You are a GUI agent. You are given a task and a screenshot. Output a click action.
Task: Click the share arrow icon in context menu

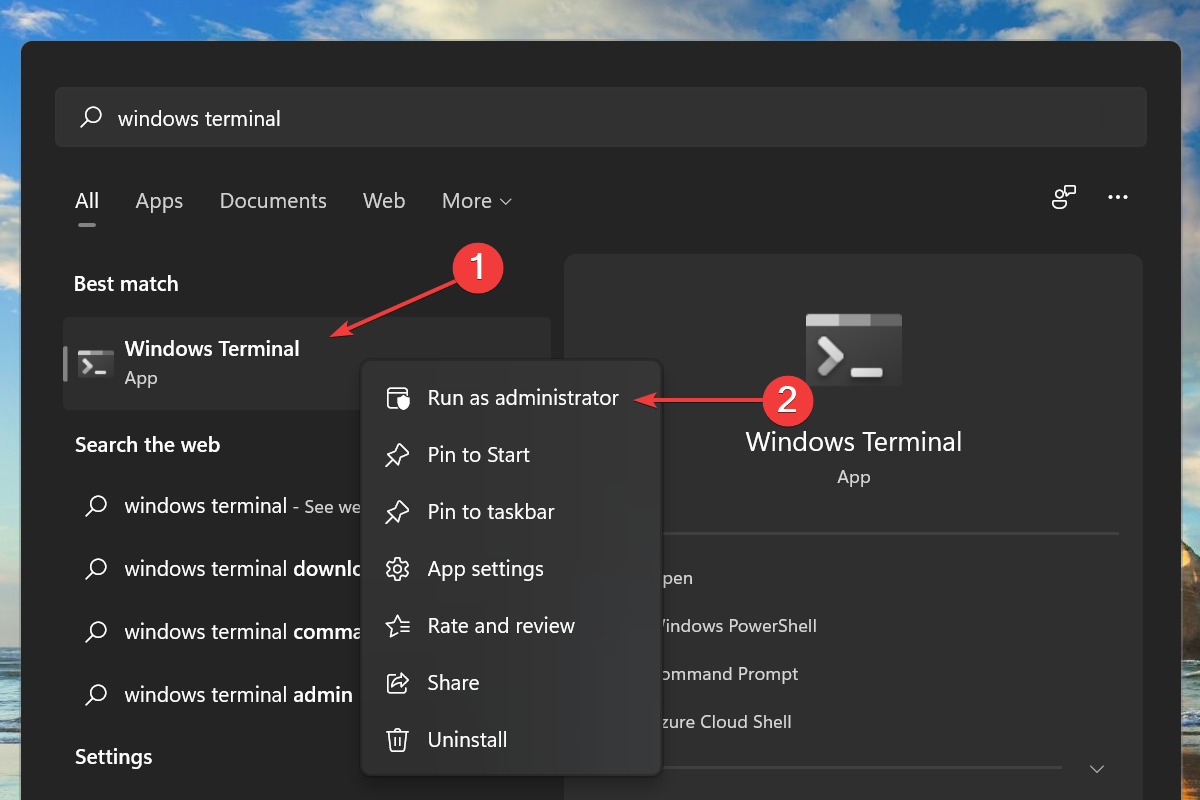(397, 683)
